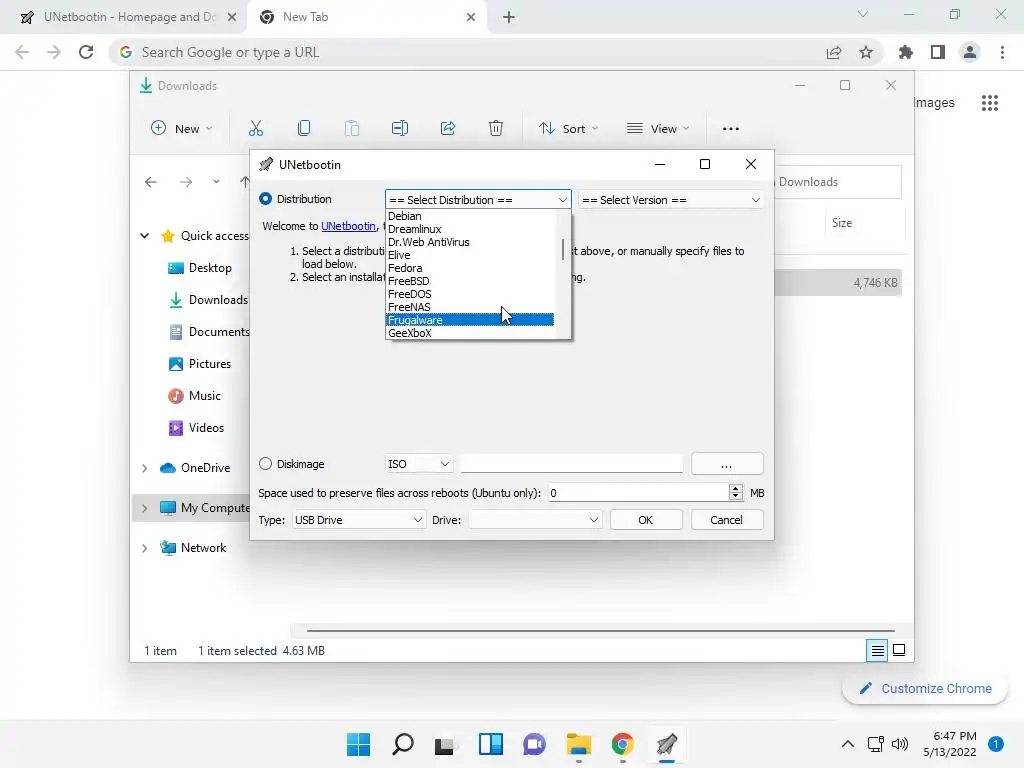Open the Select Distribution combo box
This screenshot has height=768, width=1024.
point(478,200)
